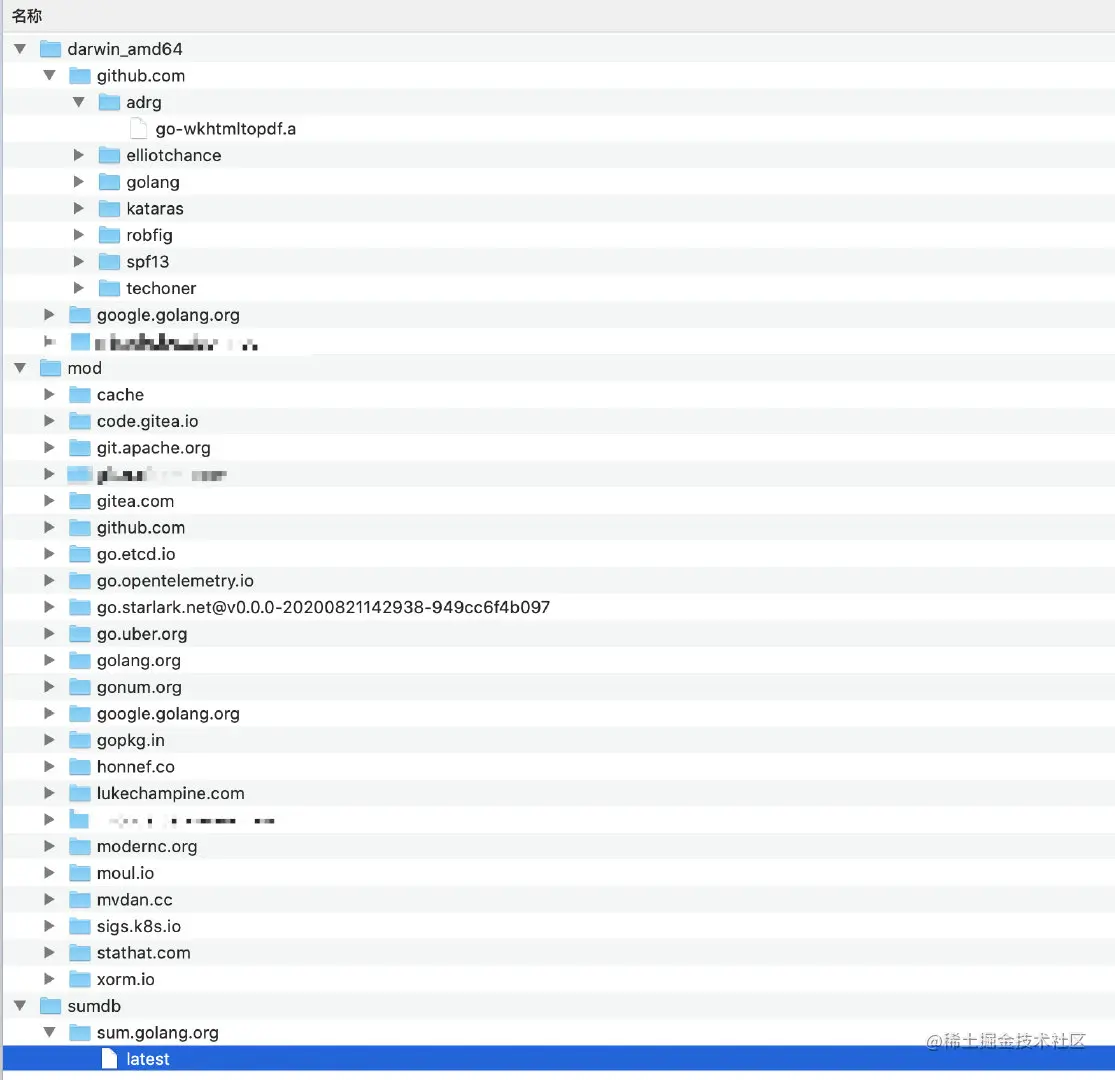Select google.golang.org label under mod

click(x=168, y=714)
